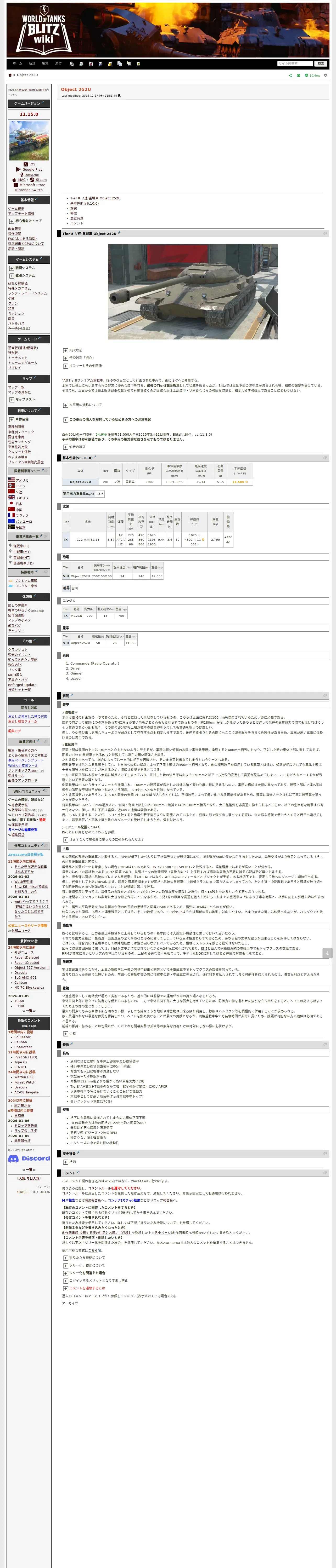Click the ソ連 flag icon

11,492
